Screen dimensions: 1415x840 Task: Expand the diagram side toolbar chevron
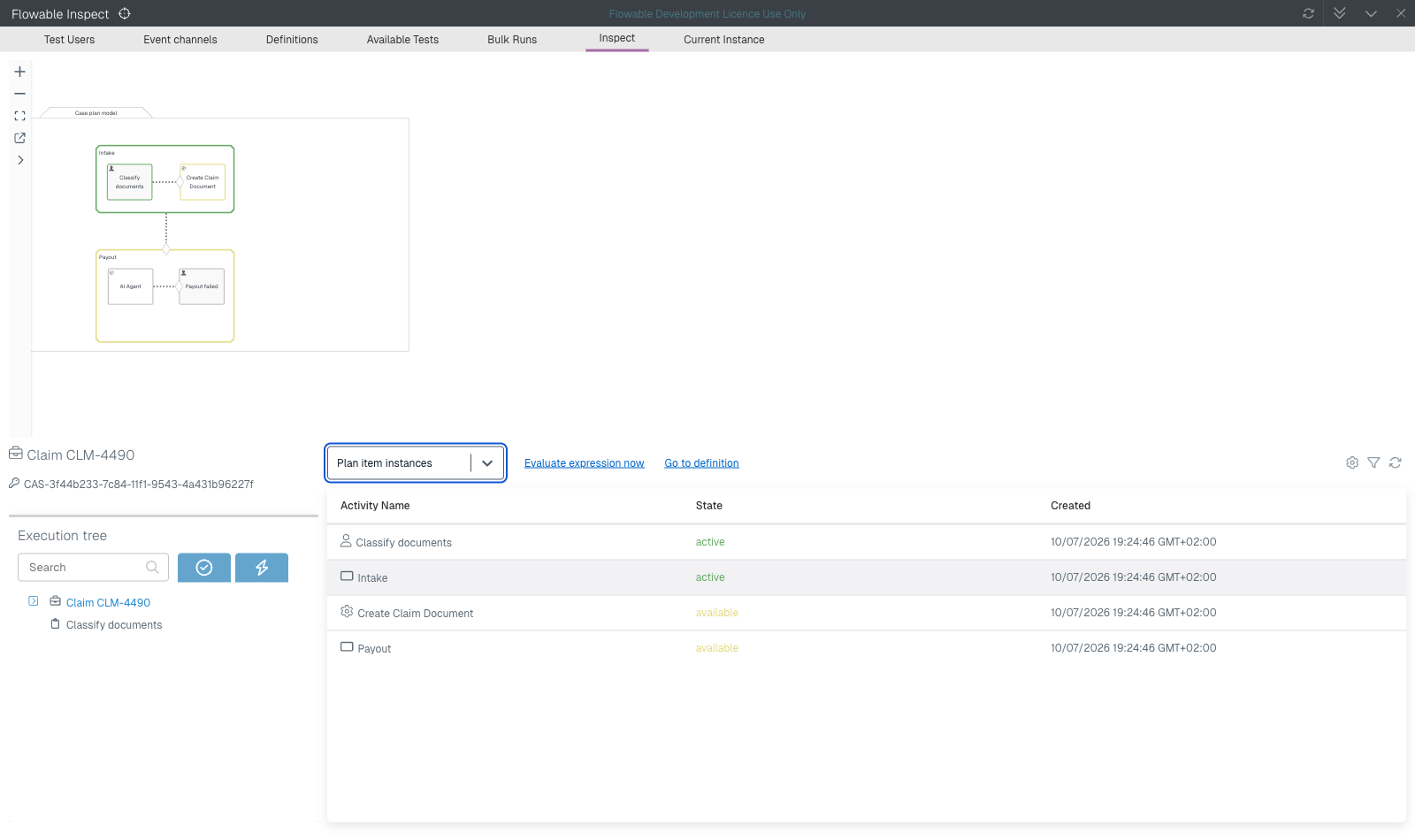(19, 160)
